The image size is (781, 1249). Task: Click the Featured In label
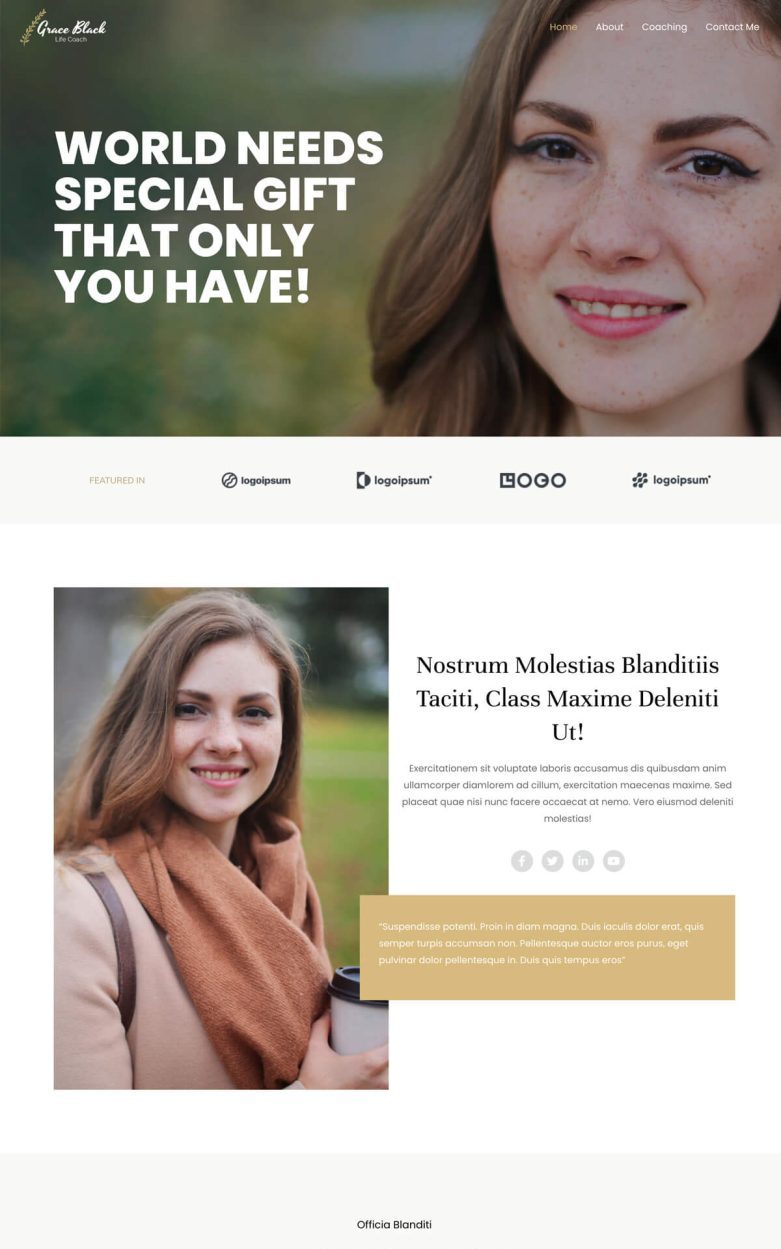tap(117, 480)
